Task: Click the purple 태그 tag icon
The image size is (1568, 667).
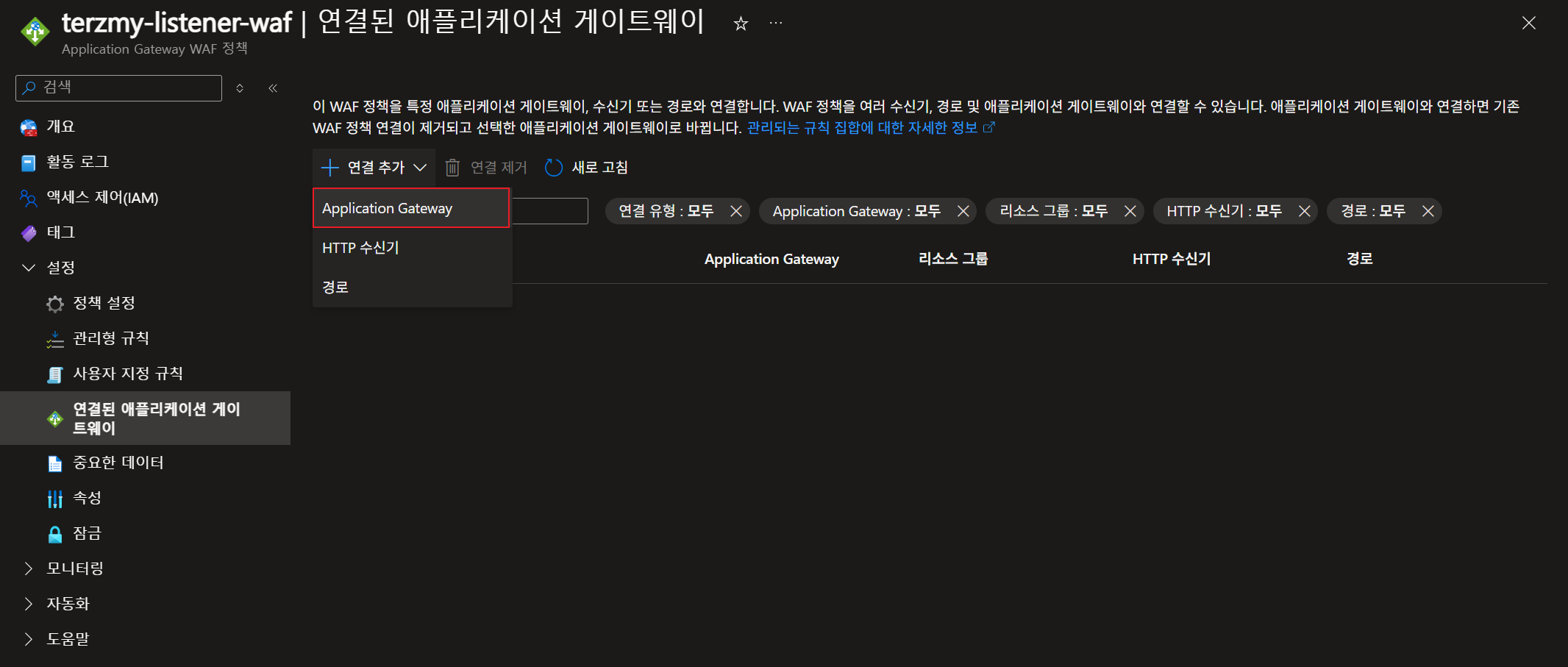Action: [x=29, y=233]
